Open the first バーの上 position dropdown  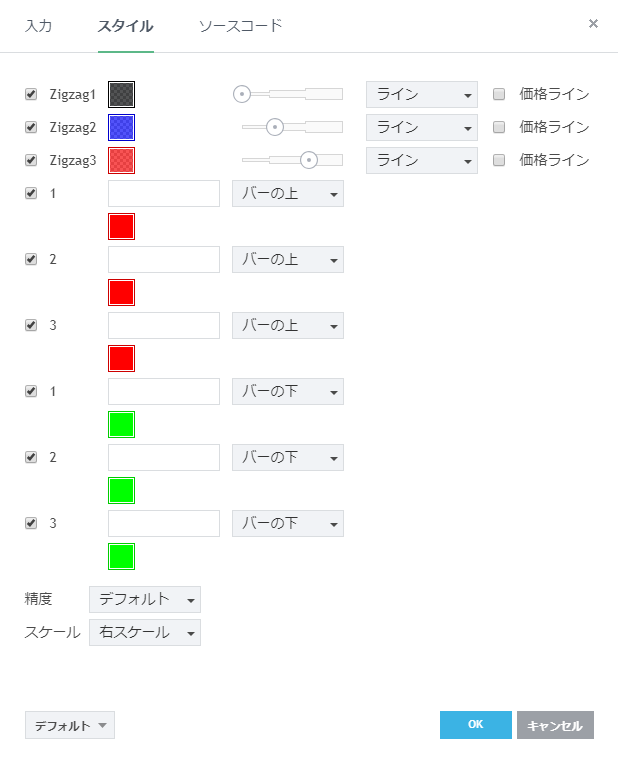(x=288, y=194)
